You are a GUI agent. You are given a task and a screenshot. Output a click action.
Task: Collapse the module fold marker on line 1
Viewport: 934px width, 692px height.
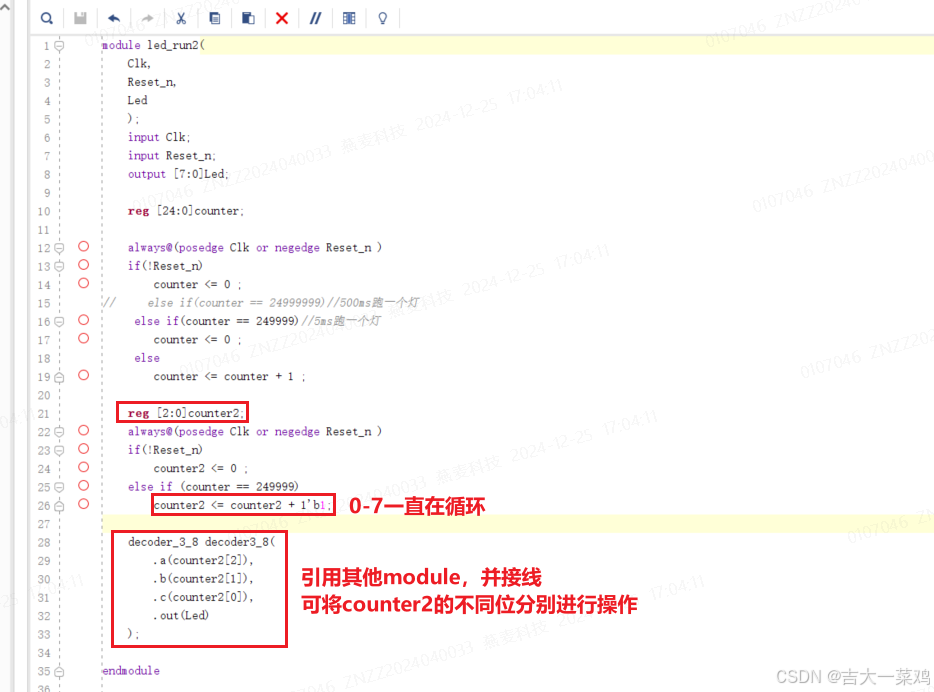coord(59,45)
